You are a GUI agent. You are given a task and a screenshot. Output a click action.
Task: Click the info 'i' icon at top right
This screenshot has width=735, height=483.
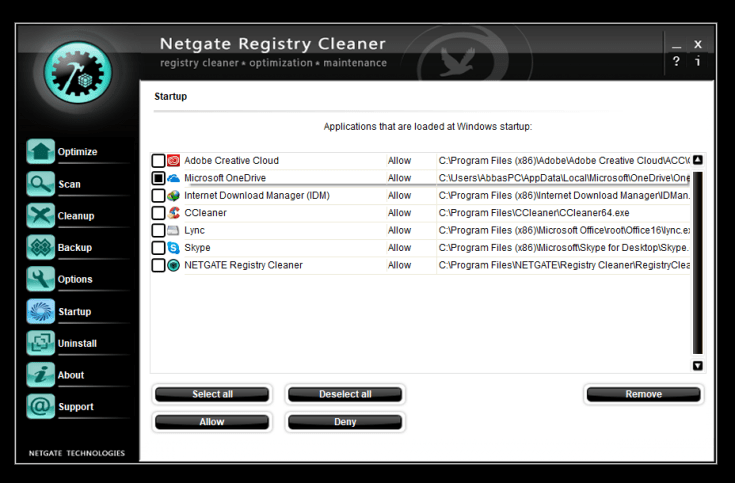(698, 61)
